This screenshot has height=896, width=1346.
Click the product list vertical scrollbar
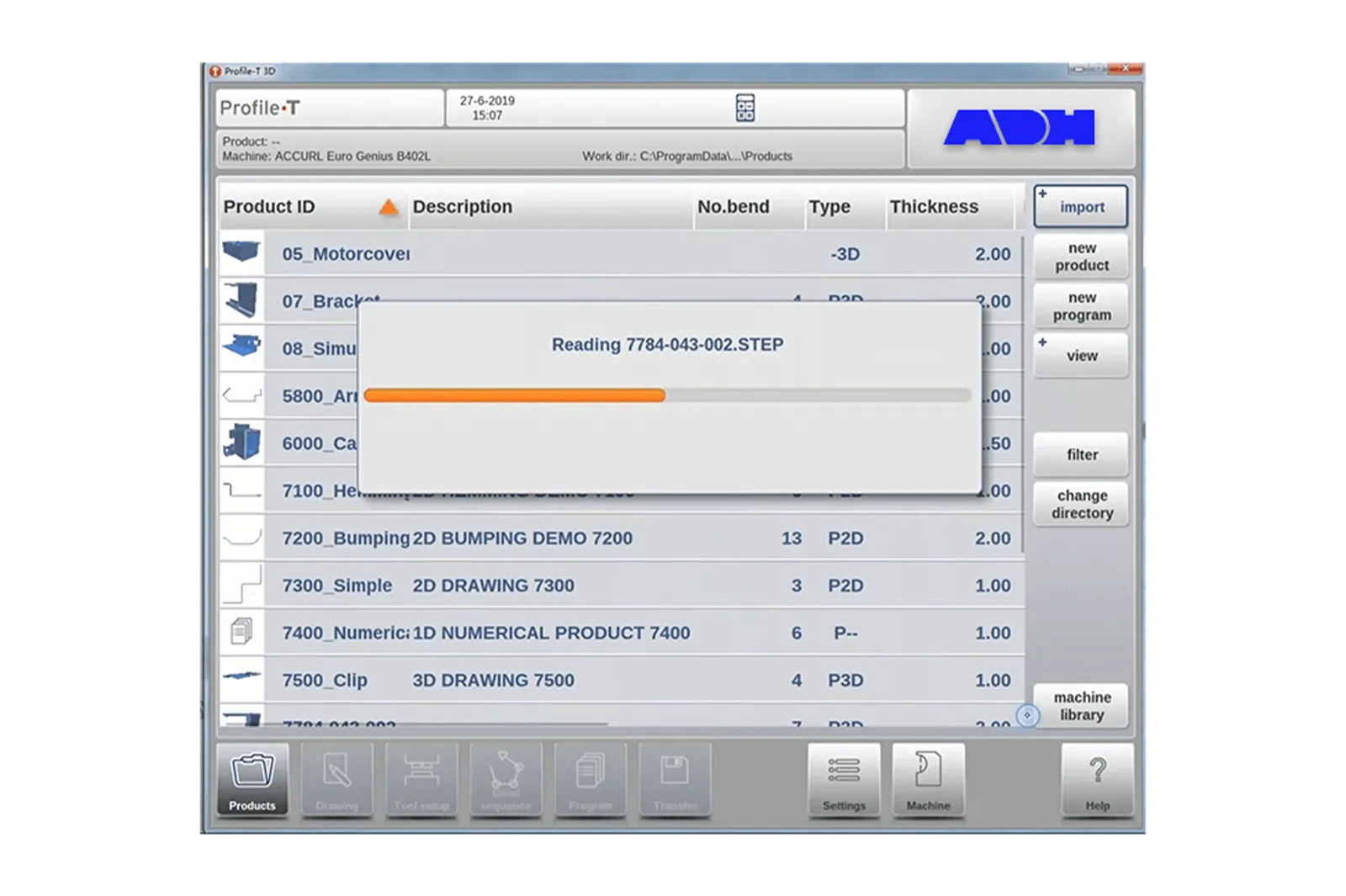pyautogui.click(x=1023, y=394)
